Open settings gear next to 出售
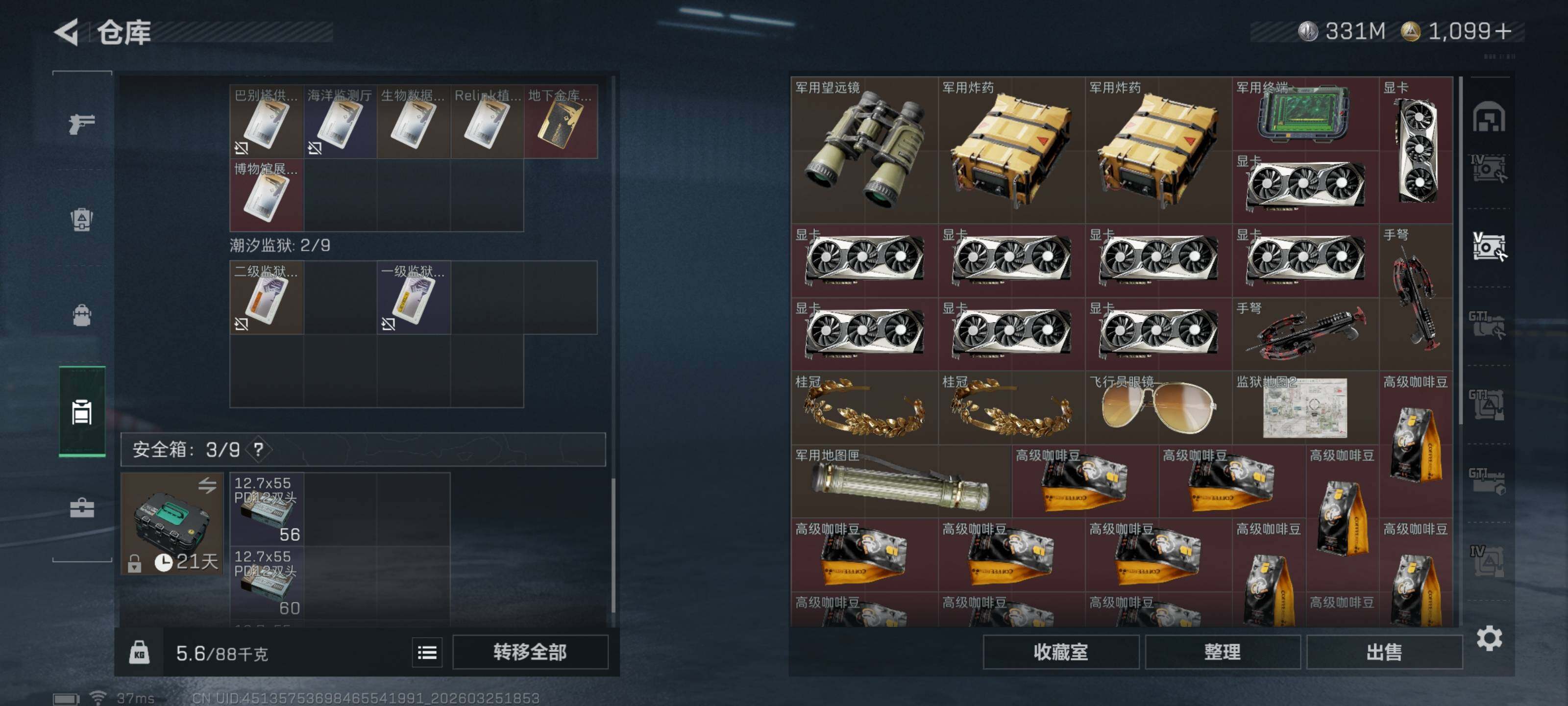 [x=1489, y=638]
